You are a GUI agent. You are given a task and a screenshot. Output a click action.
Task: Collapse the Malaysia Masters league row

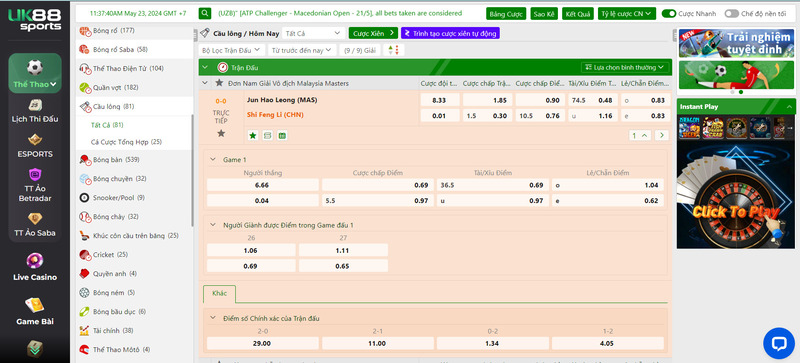(205, 83)
